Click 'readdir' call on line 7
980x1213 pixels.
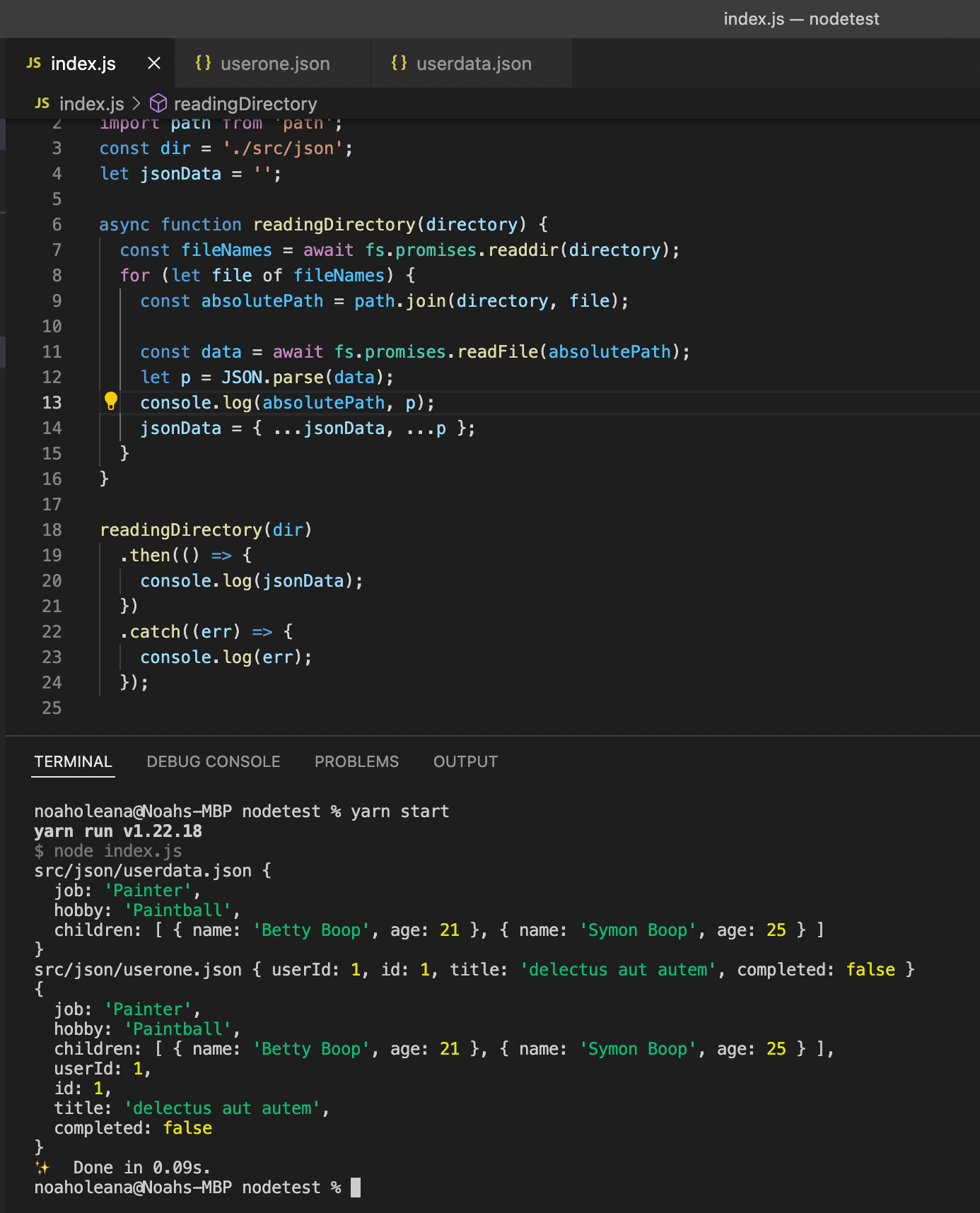pos(523,250)
